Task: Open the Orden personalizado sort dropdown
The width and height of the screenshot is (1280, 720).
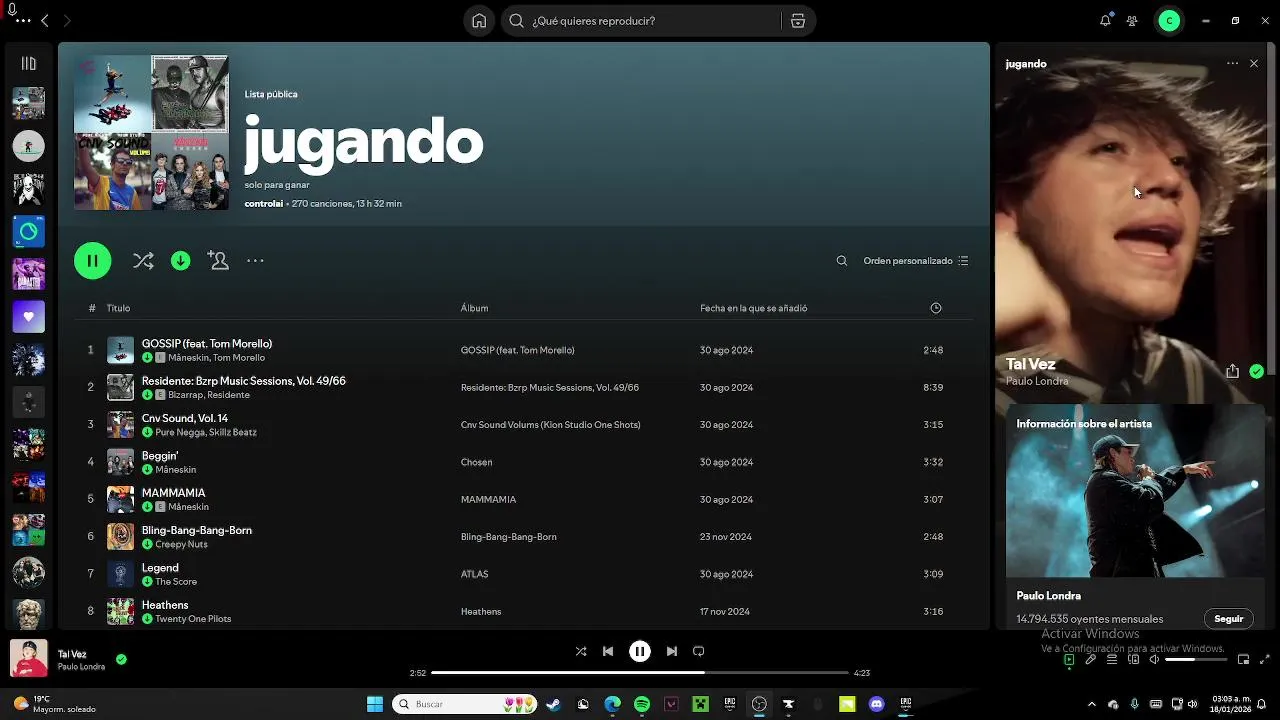Action: [916, 261]
